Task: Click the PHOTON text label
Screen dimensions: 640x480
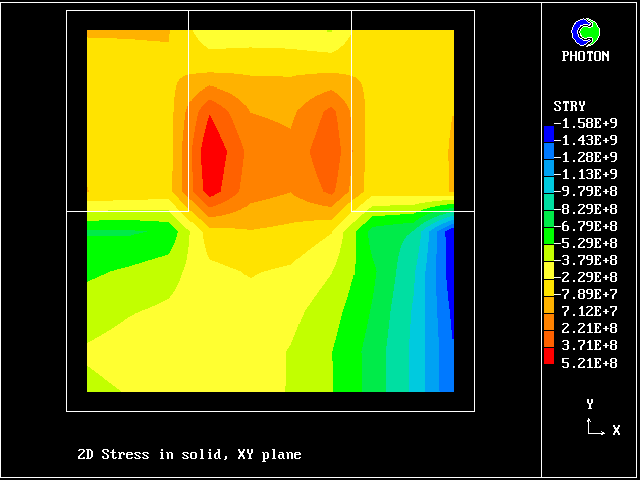Action: tap(585, 57)
